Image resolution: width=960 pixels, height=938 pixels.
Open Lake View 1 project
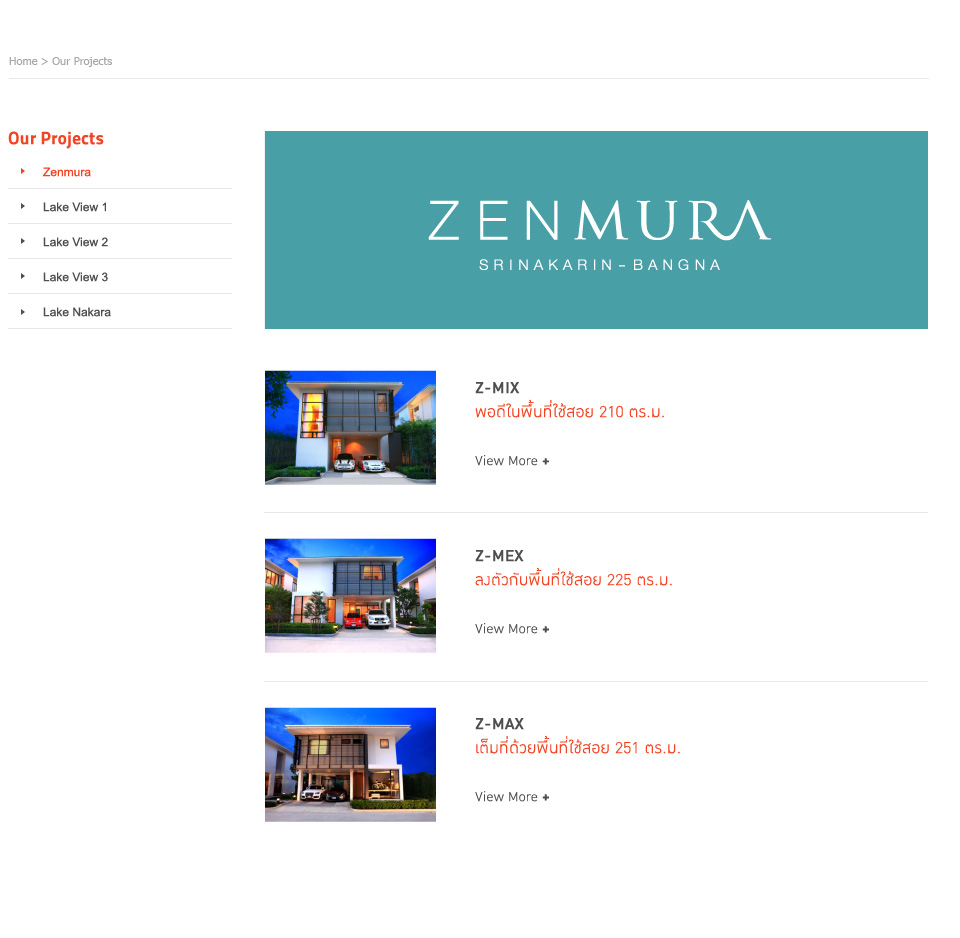point(75,207)
